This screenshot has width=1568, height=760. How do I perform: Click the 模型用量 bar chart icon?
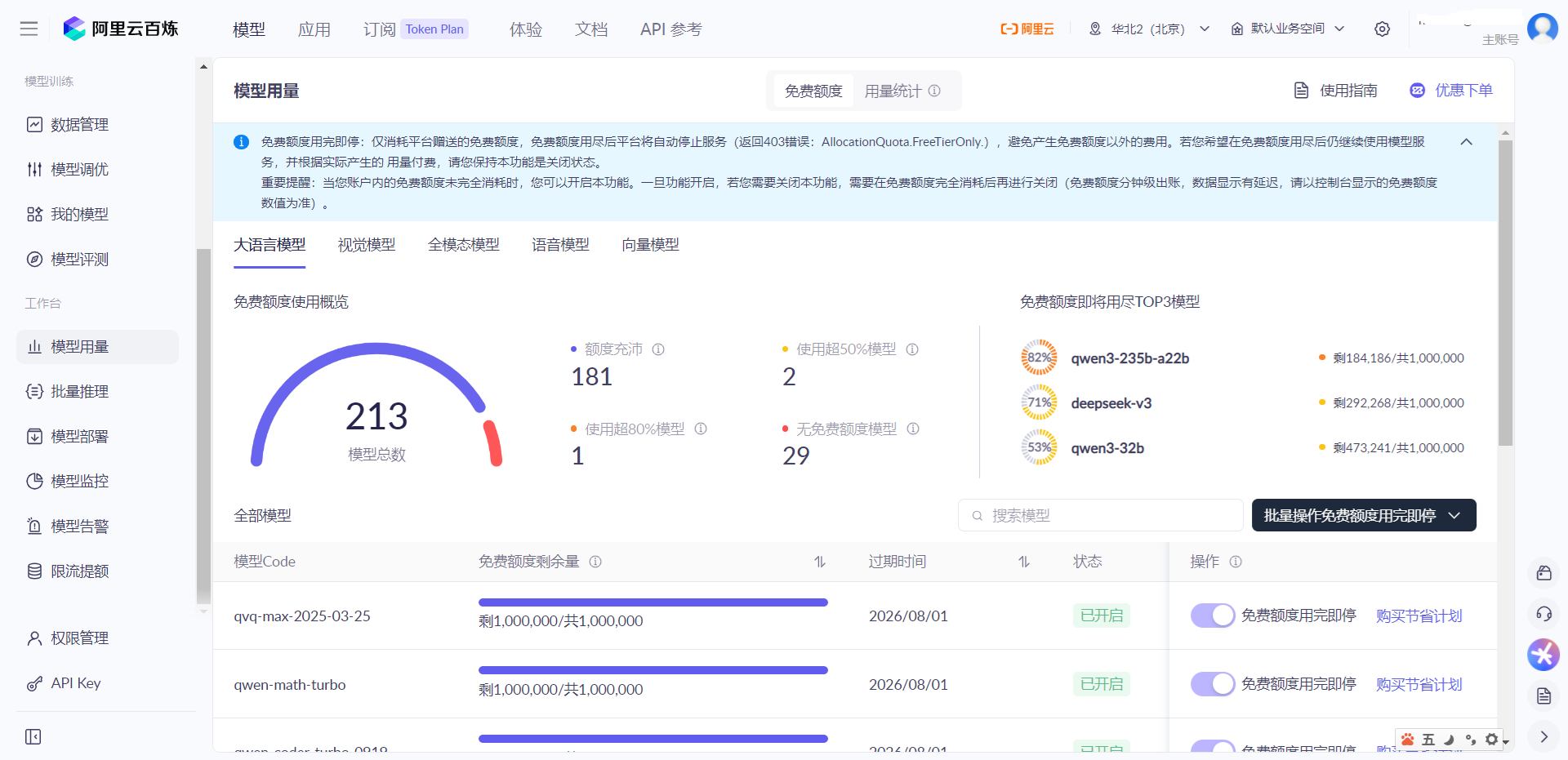click(34, 347)
